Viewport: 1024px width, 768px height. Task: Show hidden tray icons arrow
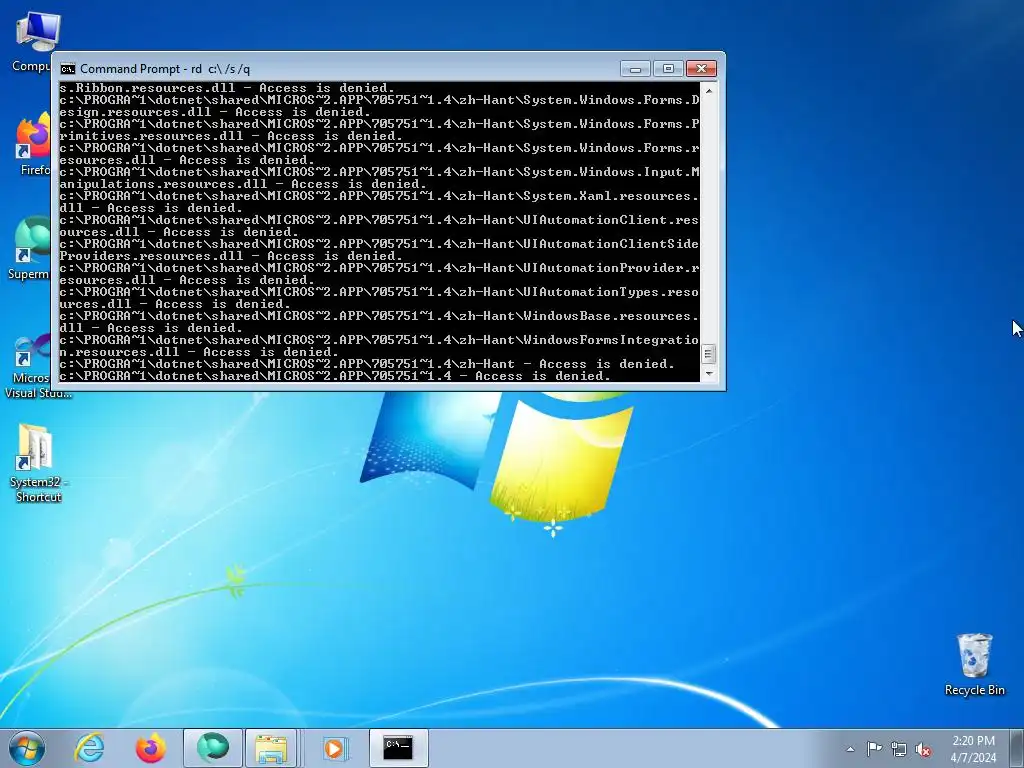point(850,749)
